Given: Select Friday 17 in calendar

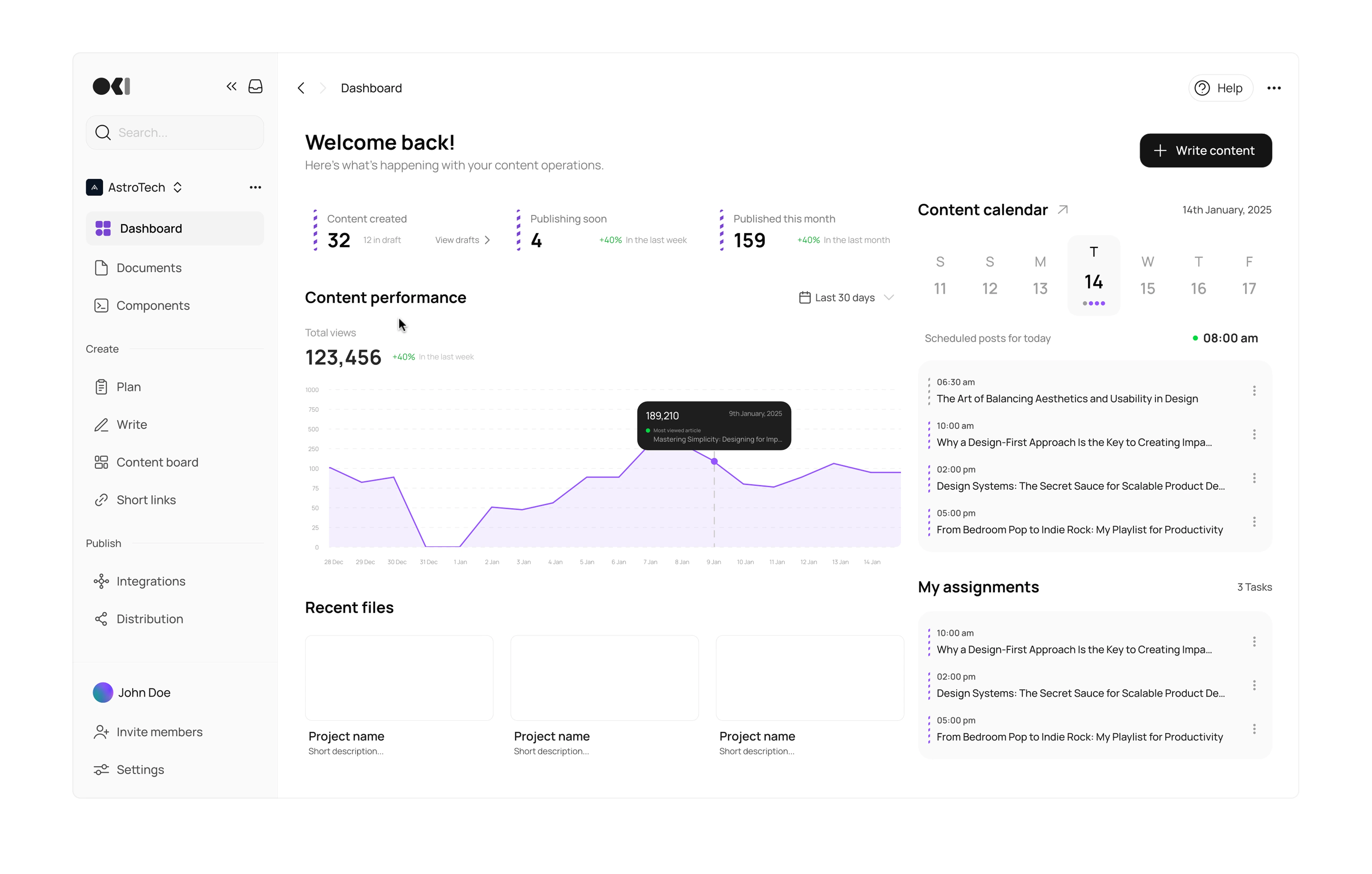Looking at the screenshot, I should click(1249, 276).
